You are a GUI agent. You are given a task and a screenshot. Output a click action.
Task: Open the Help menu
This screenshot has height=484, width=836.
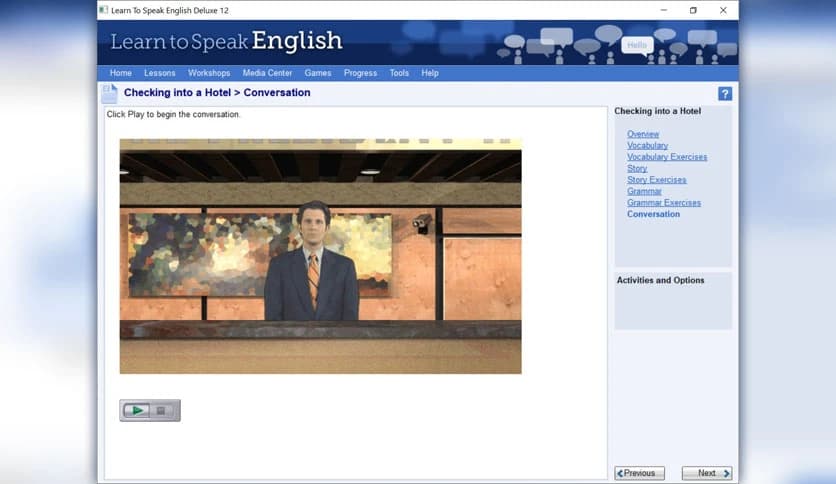point(430,73)
